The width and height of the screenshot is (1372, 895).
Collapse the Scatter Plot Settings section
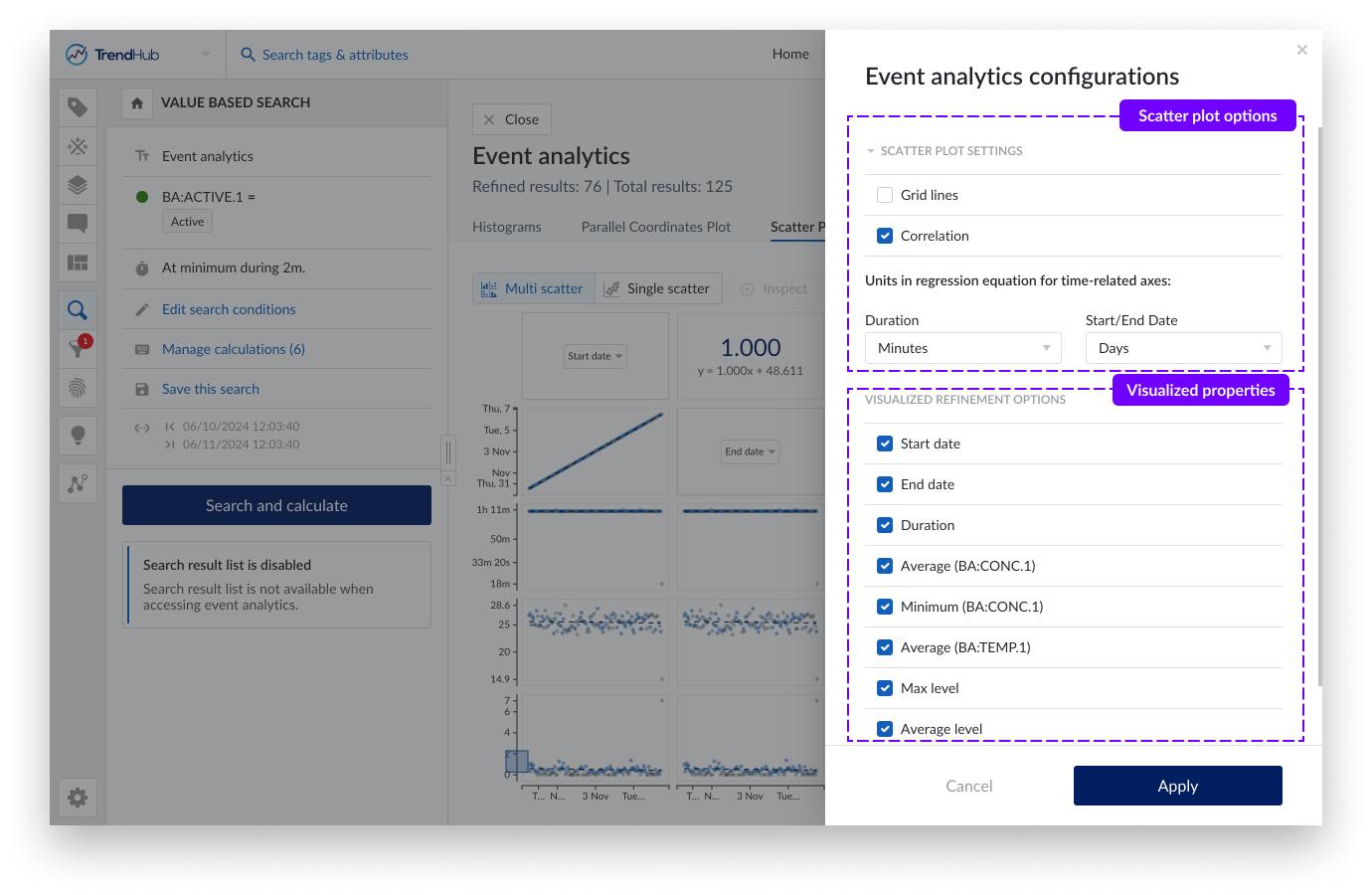tap(871, 151)
